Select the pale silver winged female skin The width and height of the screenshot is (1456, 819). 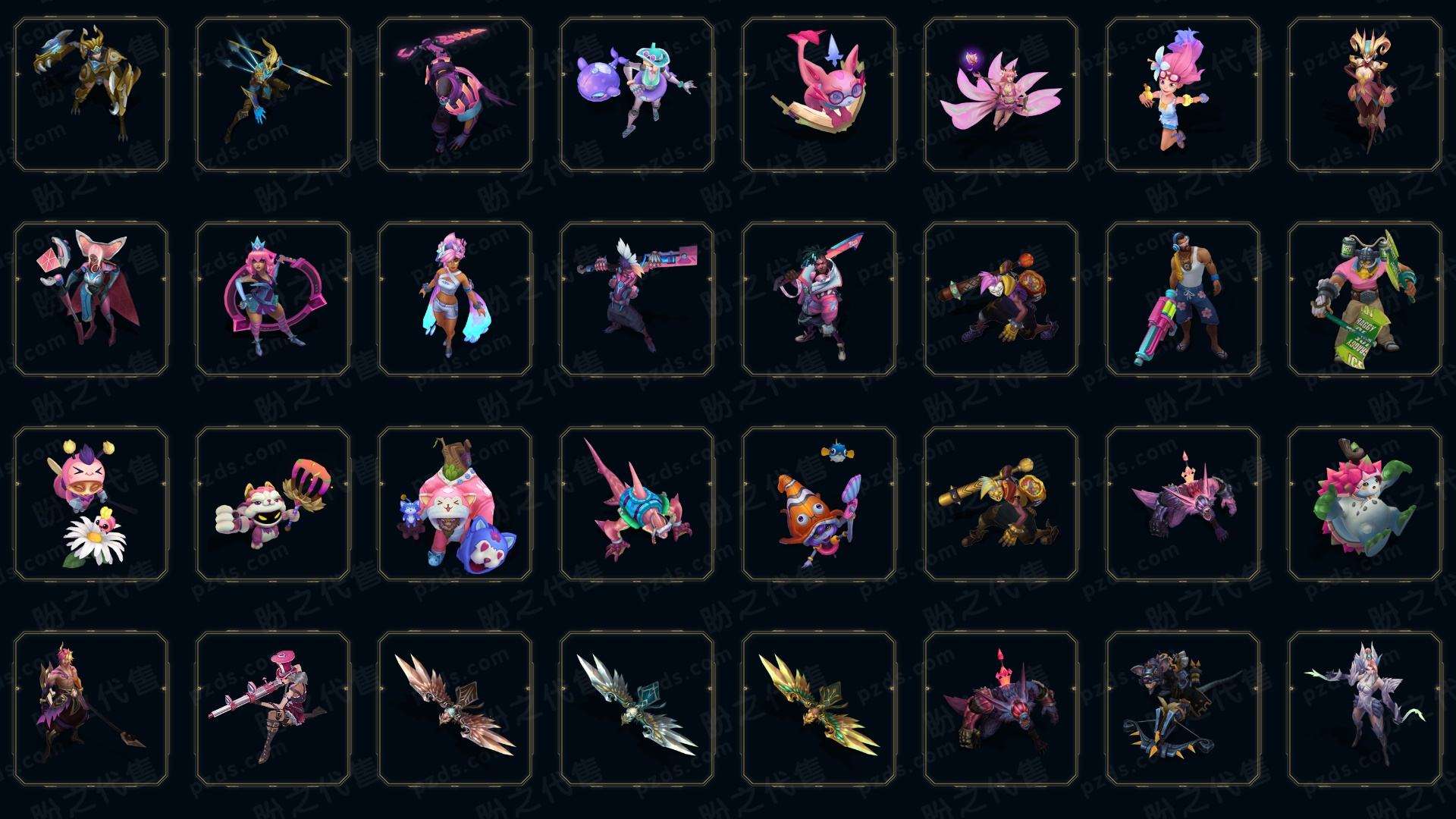click(x=1365, y=708)
